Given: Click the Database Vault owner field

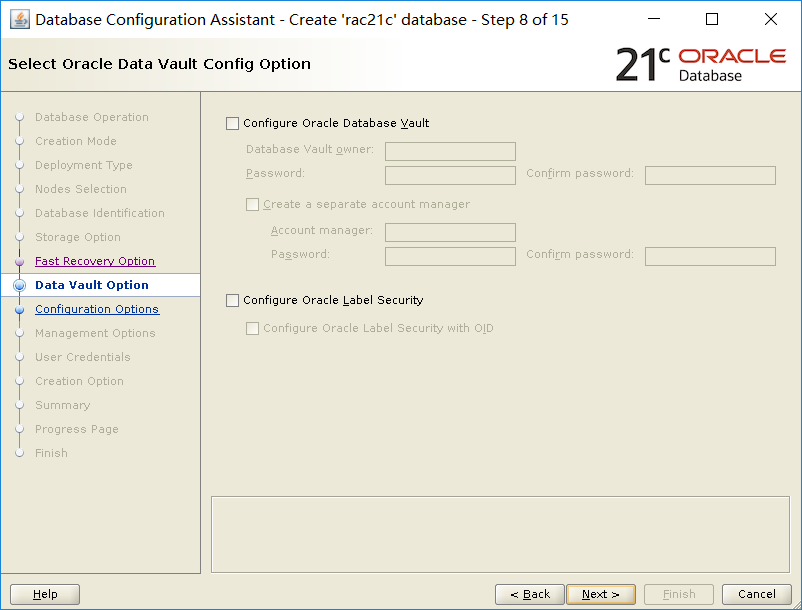Looking at the screenshot, I should tap(450, 151).
